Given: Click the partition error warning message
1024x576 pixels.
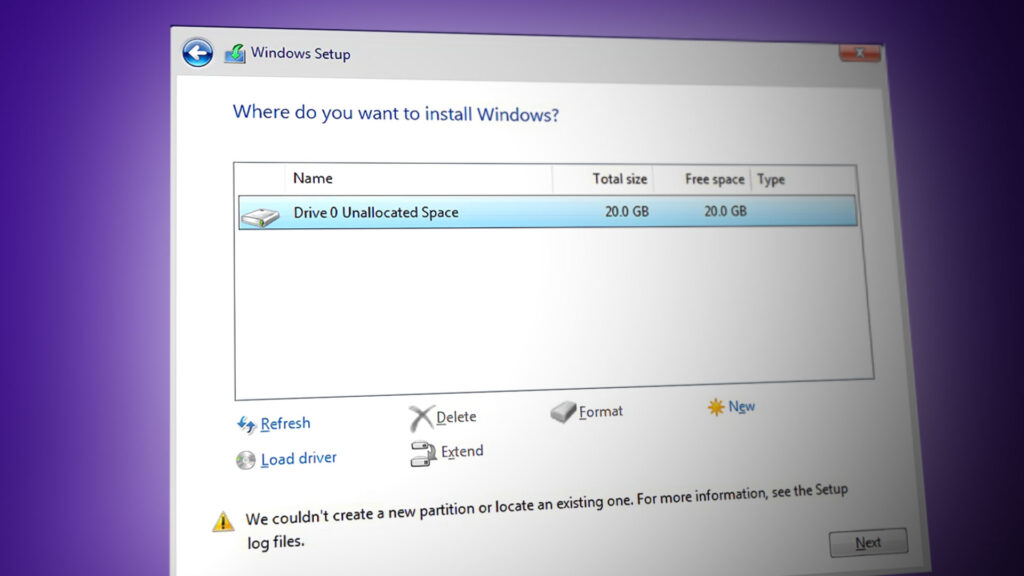Looking at the screenshot, I should 547,516.
